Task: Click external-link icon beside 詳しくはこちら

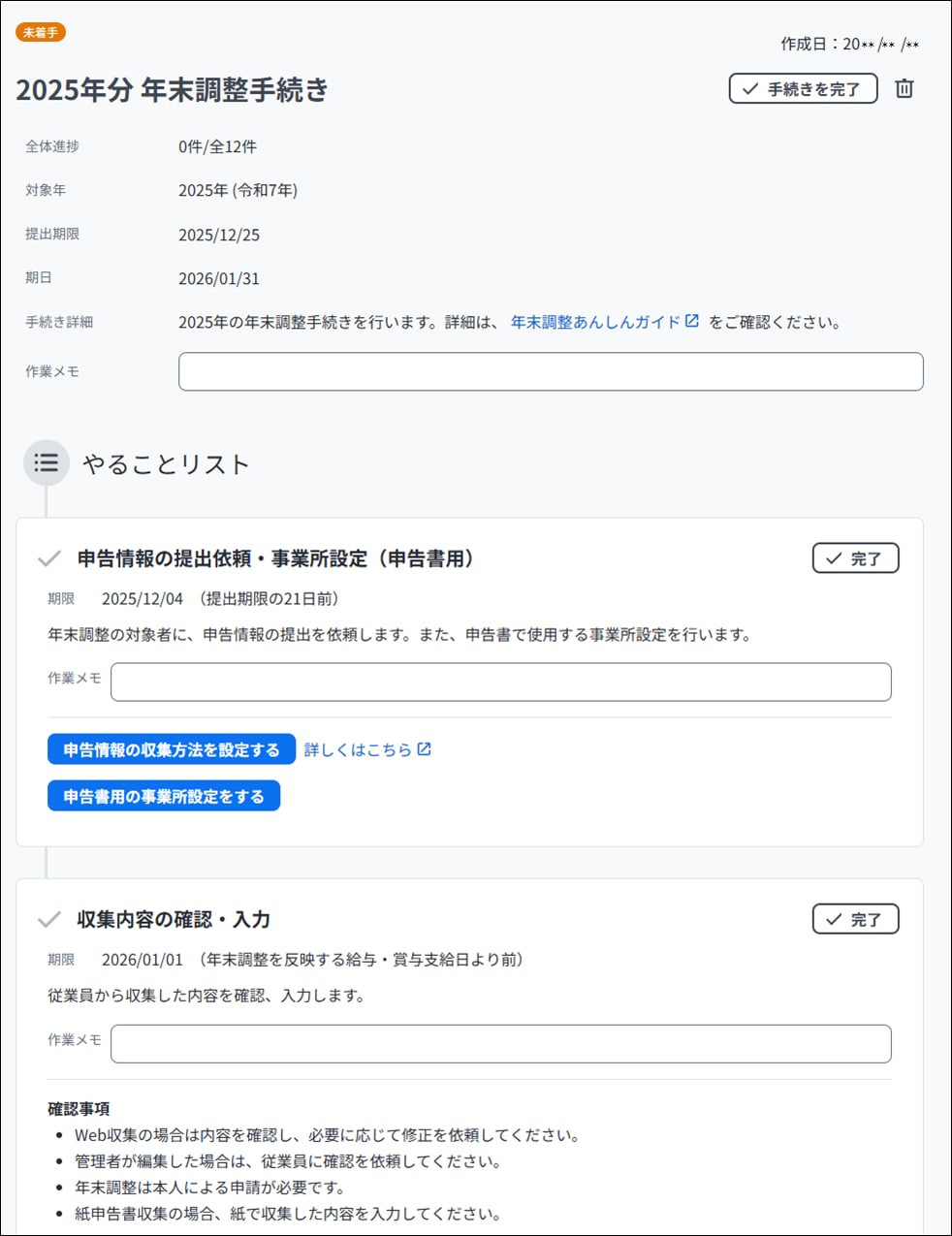Action: coord(425,748)
